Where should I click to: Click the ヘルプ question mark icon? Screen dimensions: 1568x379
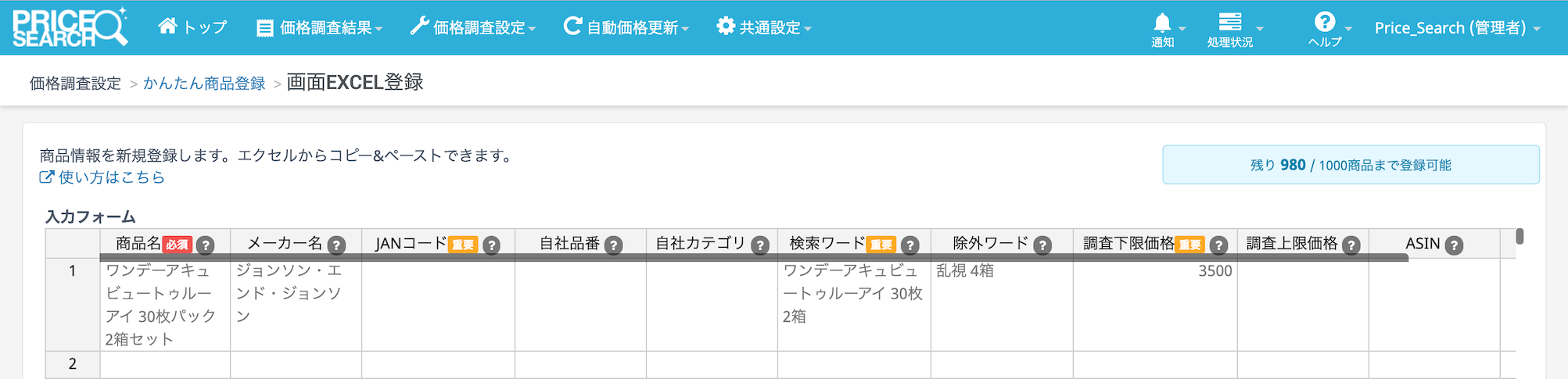pos(1324,22)
